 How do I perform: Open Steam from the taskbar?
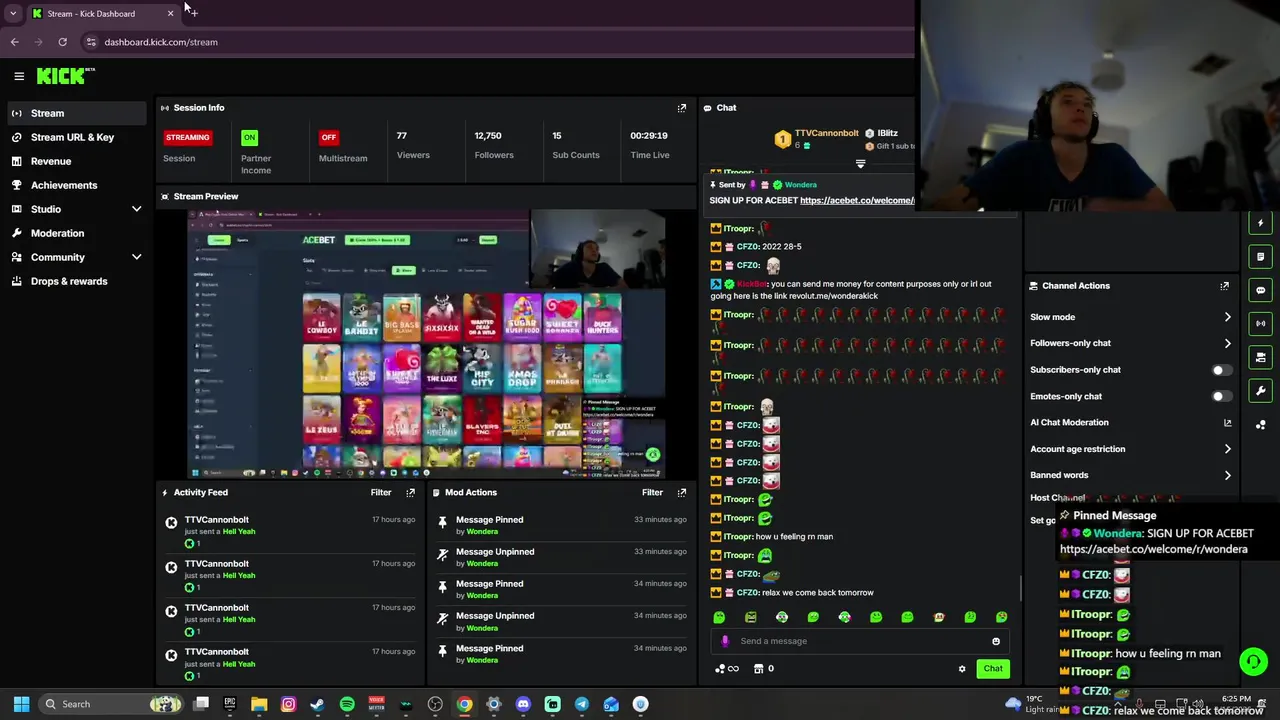[x=317, y=704]
